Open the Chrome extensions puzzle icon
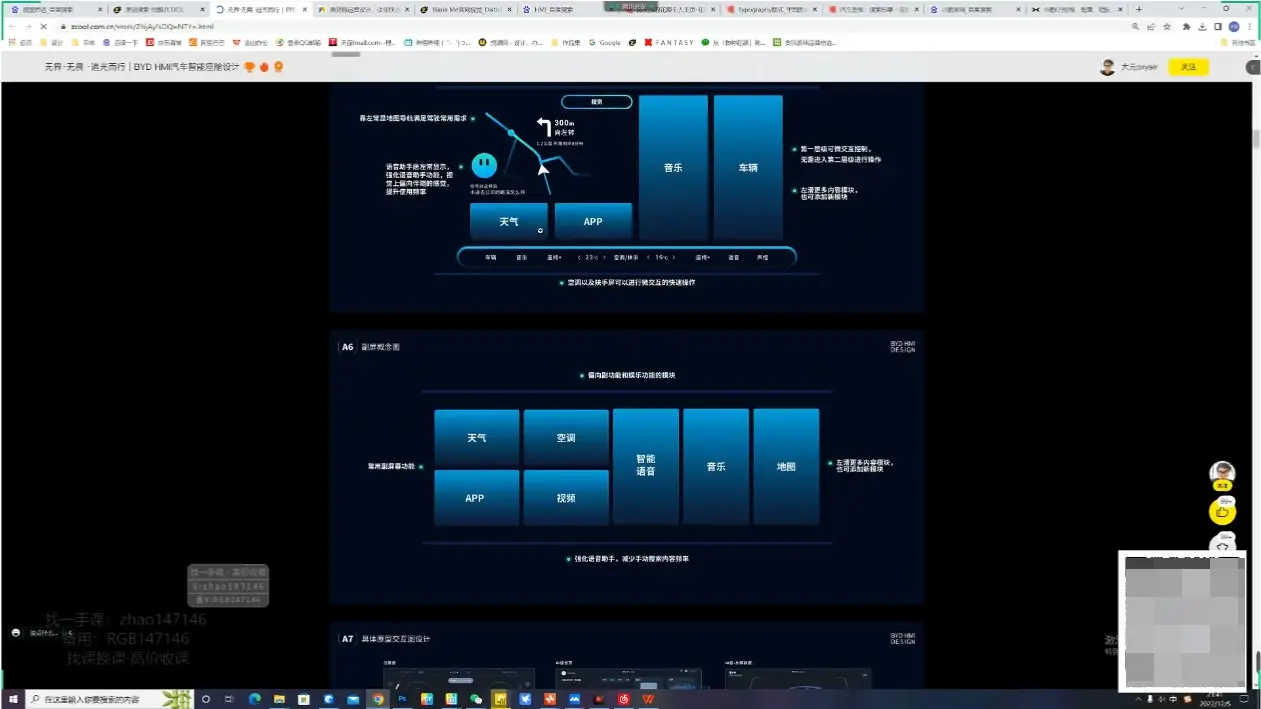The width and height of the screenshot is (1261, 709). (1185, 26)
